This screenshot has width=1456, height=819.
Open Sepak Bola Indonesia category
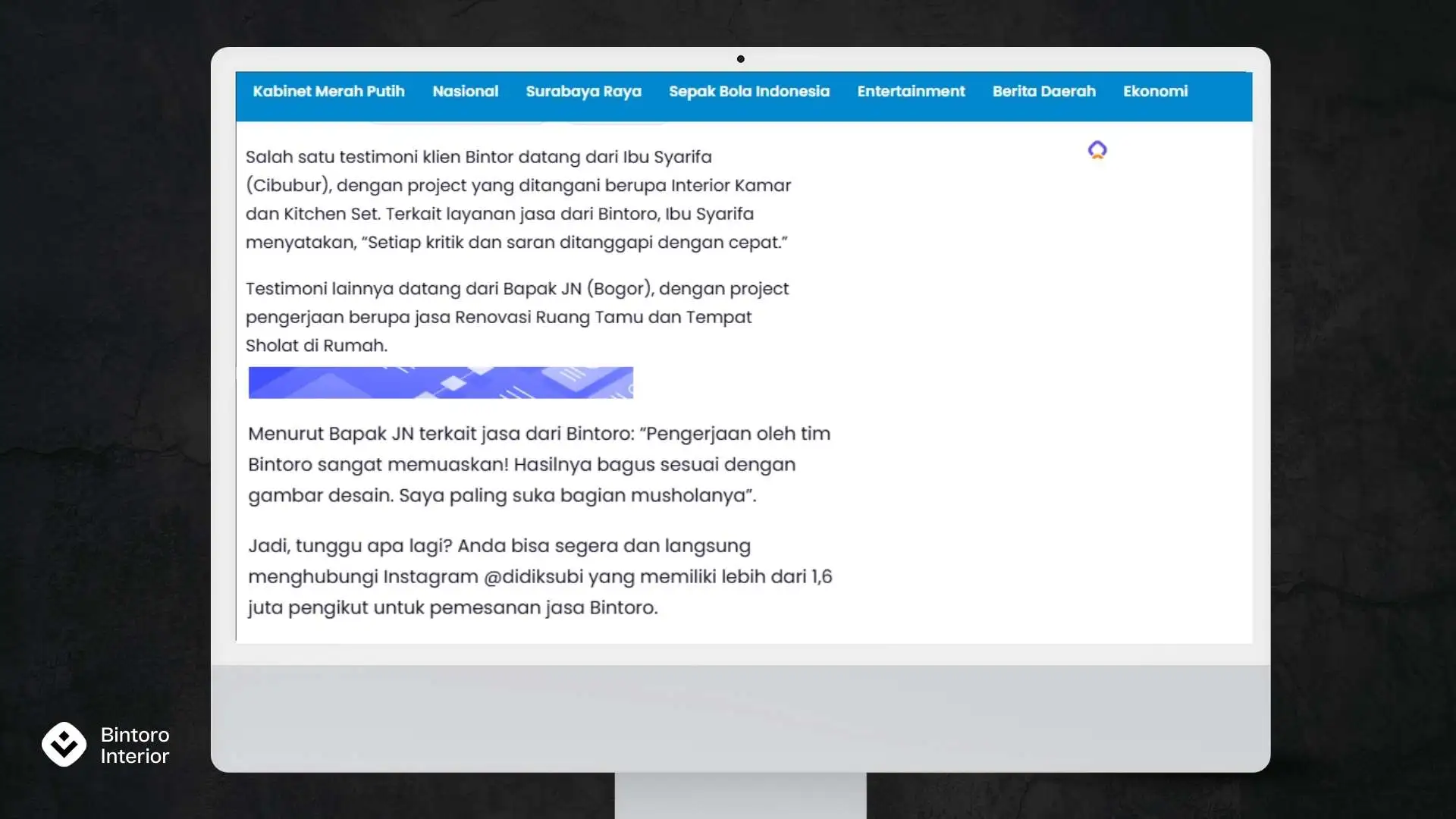click(x=748, y=92)
